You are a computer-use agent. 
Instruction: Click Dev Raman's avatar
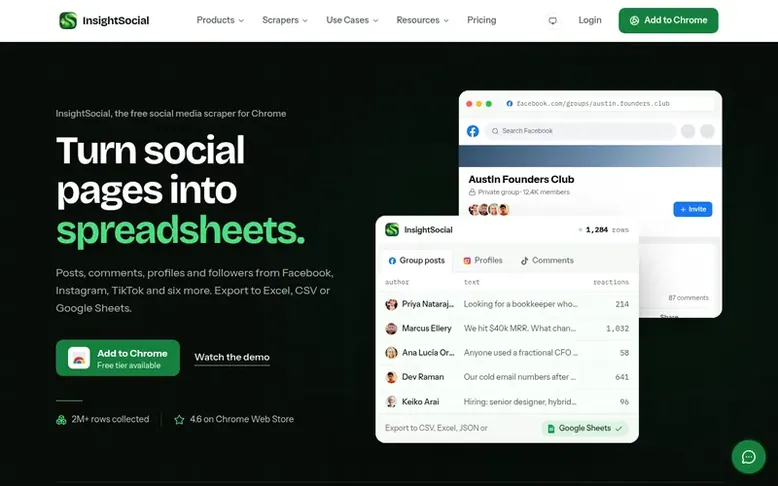pos(391,377)
